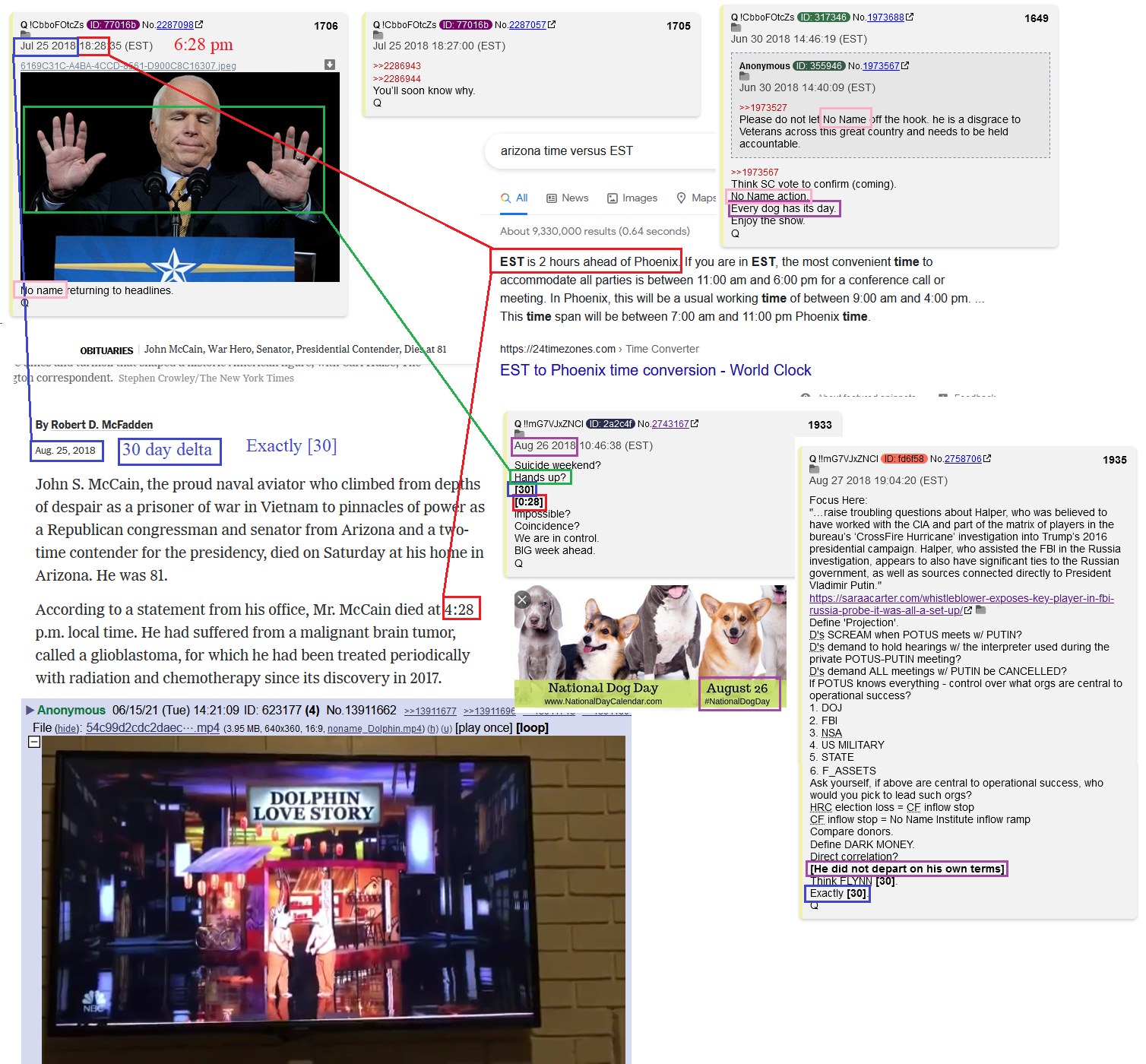Switch to the Images search tab
Viewport: 1146px width, 1064px height.
[632, 198]
